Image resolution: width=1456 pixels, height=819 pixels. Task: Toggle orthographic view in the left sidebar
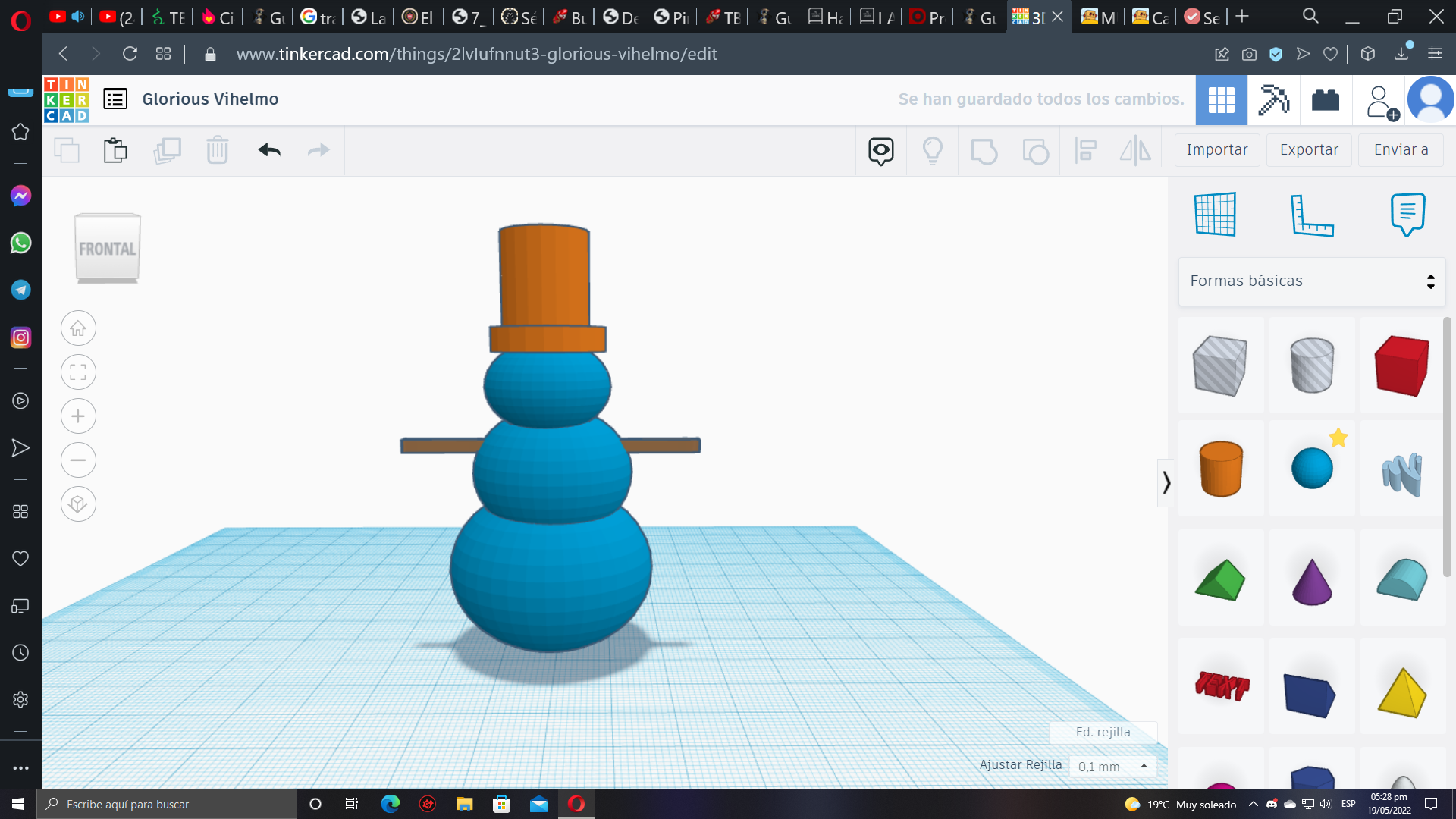(x=78, y=504)
